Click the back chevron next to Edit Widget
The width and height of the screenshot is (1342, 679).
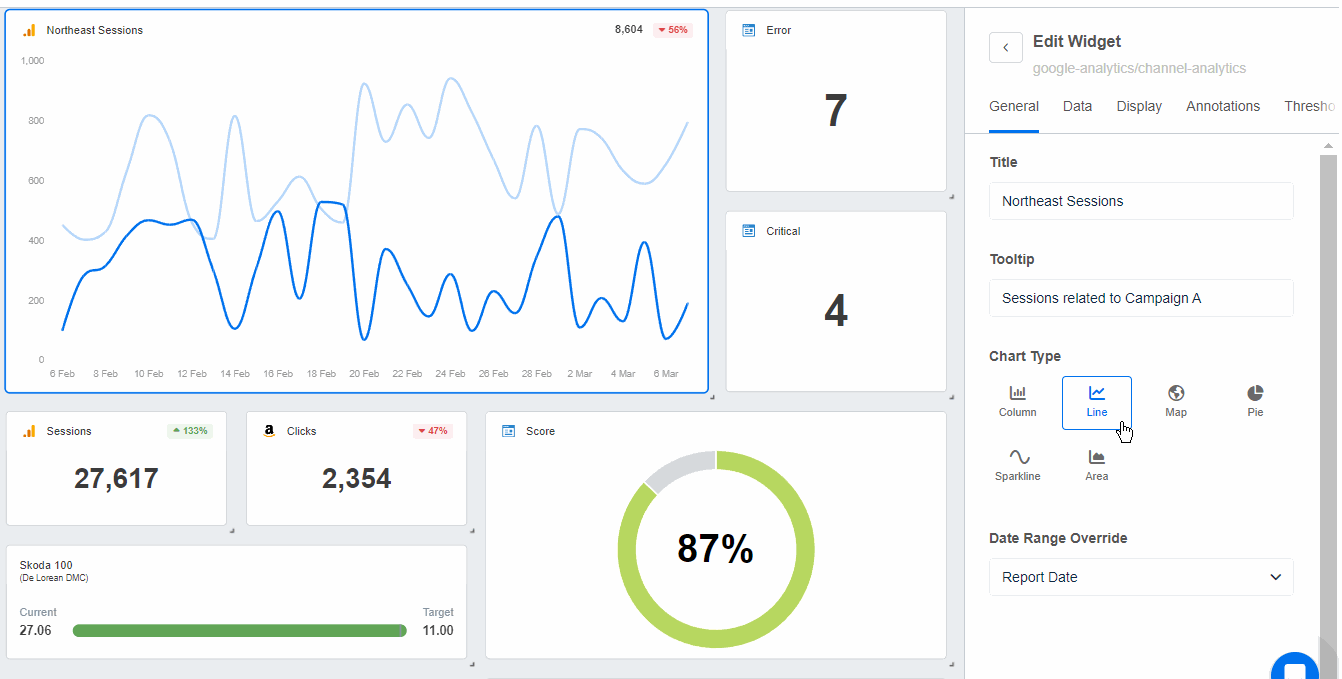1005,47
